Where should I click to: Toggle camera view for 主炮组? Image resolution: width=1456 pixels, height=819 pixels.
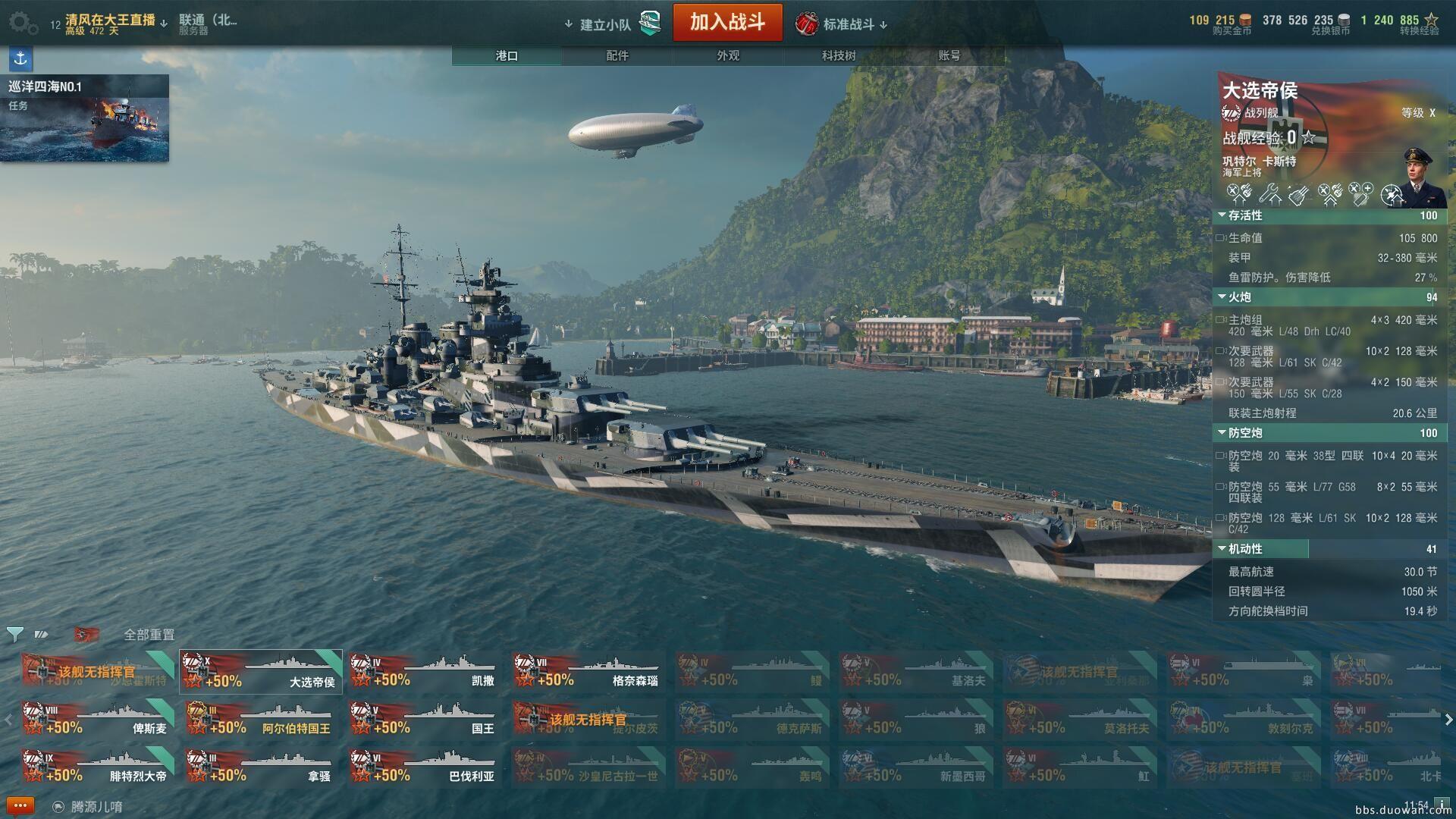(x=1221, y=320)
